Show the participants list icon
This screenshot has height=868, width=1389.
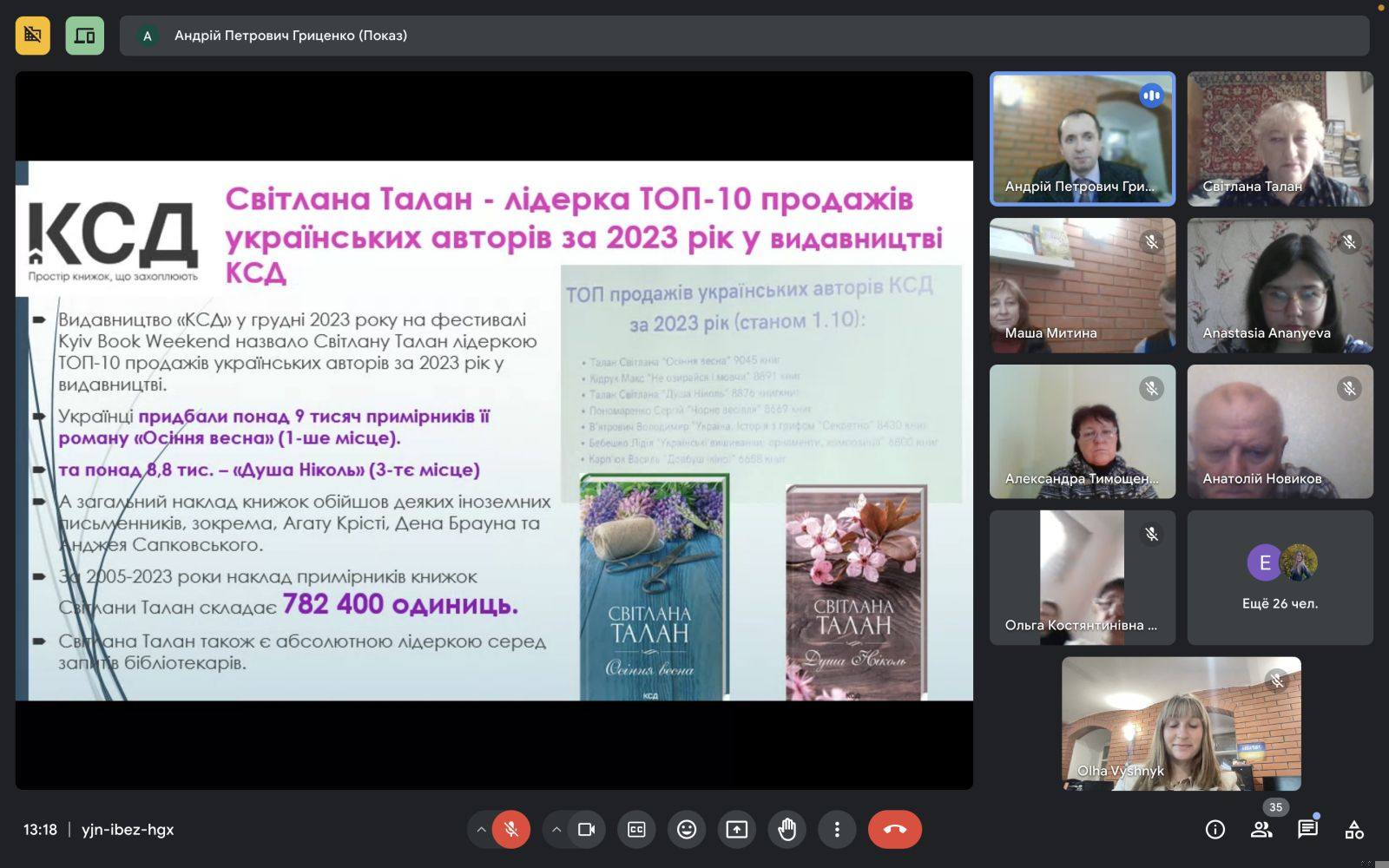point(1261,830)
